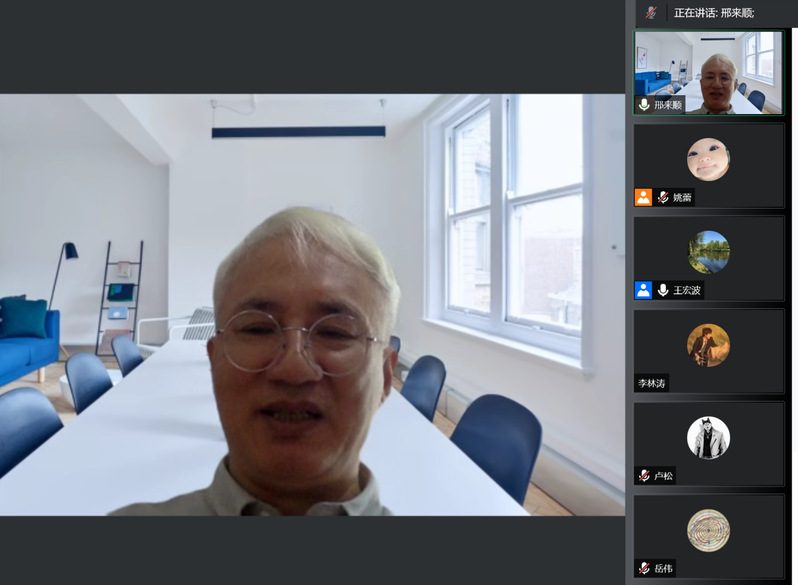Click 王宏波's landscape avatar
The image size is (798, 585).
point(708,252)
